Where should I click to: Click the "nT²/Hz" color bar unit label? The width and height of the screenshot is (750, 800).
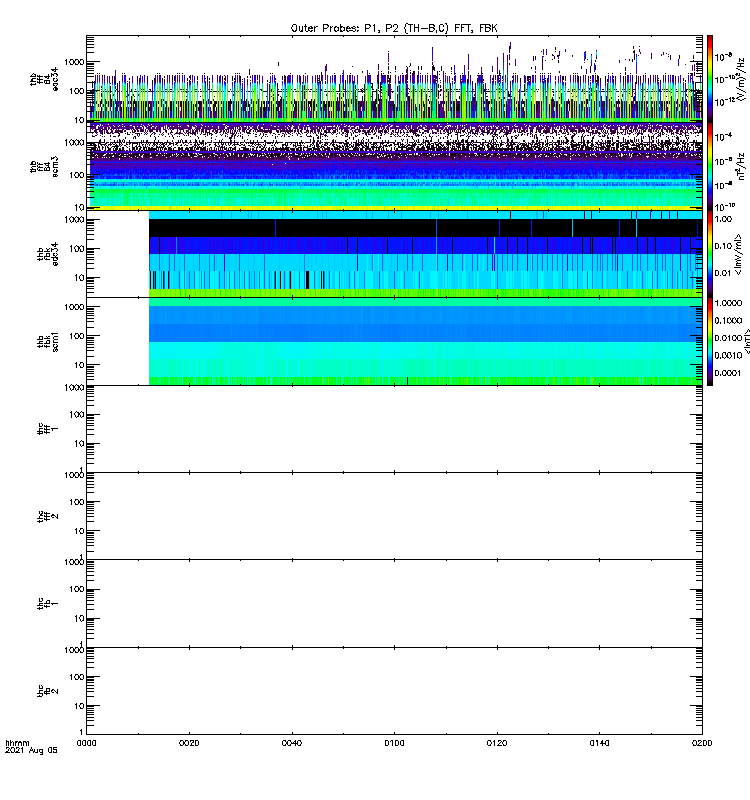[x=741, y=166]
